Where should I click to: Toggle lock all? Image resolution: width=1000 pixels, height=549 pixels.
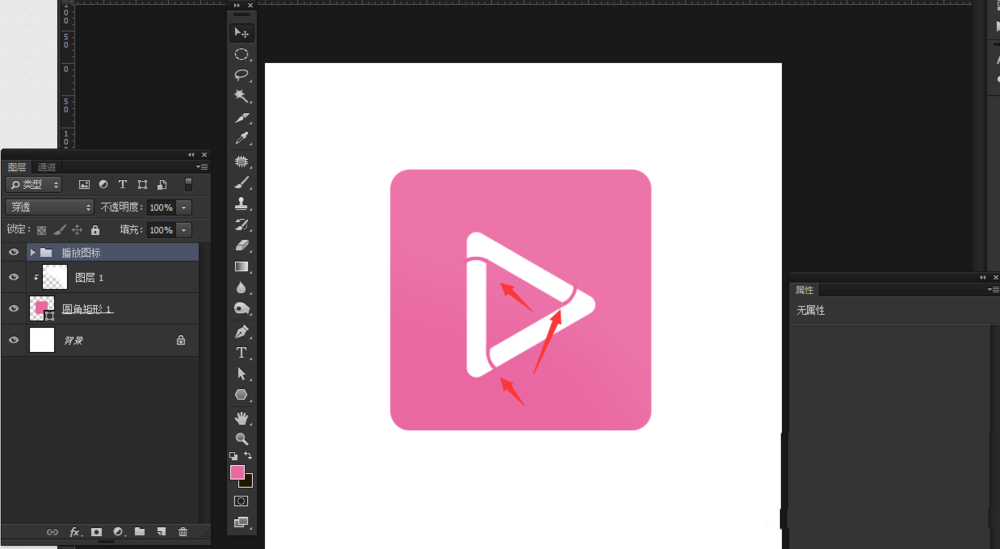[x=95, y=230]
